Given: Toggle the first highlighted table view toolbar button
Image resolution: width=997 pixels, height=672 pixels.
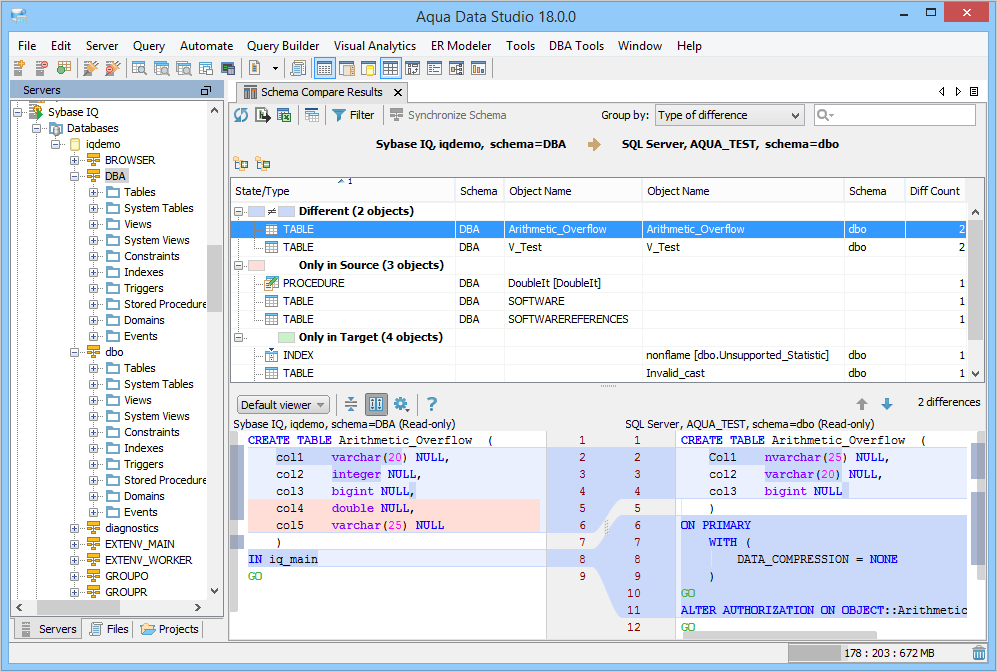Looking at the screenshot, I should click(x=324, y=68).
